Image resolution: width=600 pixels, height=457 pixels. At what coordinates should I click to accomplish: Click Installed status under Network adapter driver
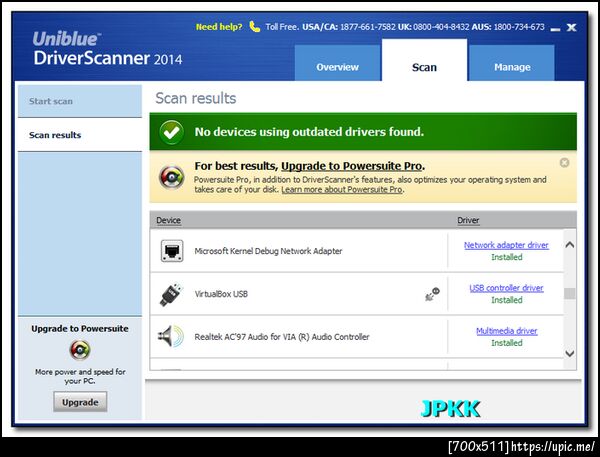[x=507, y=257]
